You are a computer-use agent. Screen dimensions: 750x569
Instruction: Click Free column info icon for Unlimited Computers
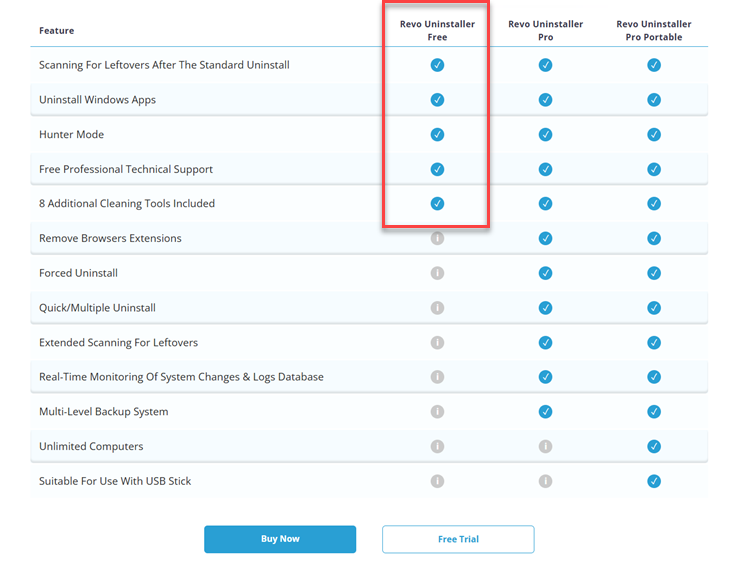pos(437,446)
